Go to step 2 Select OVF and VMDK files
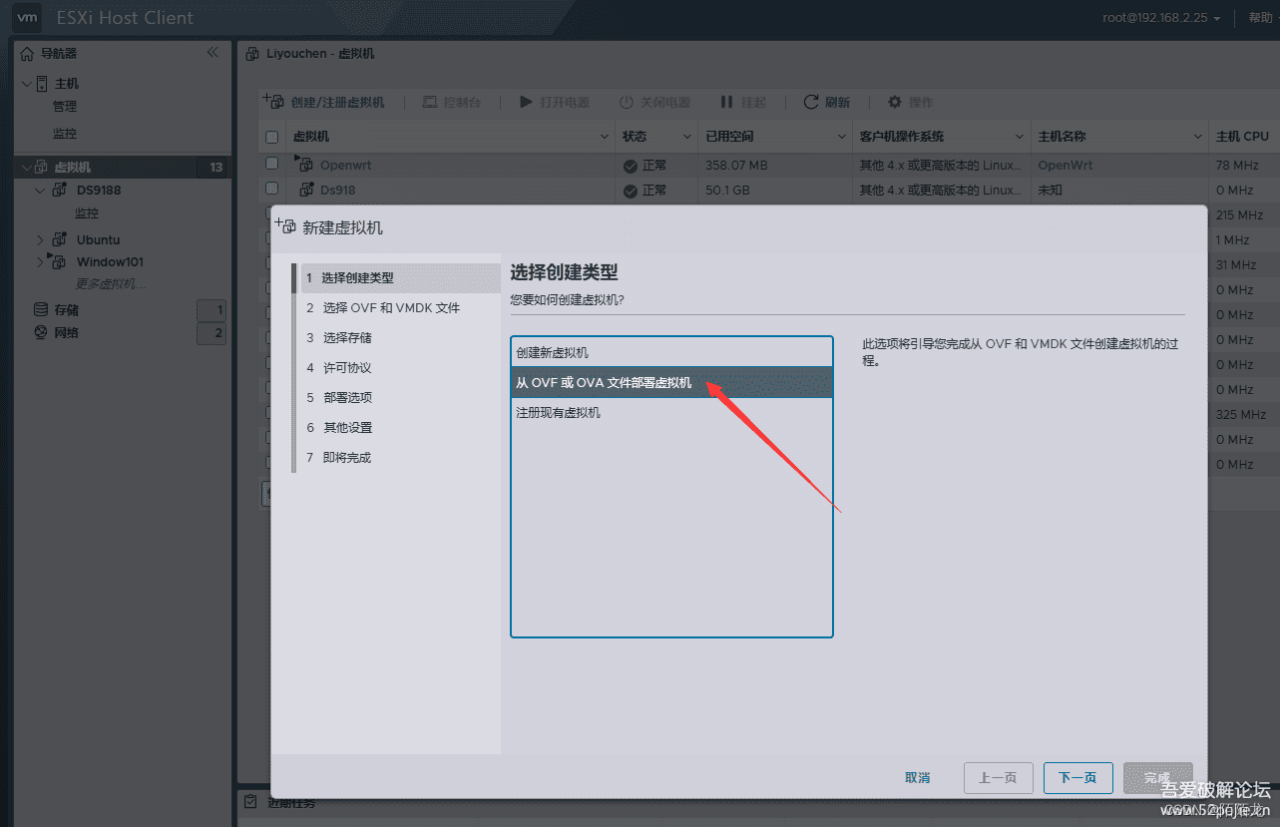 [x=391, y=308]
